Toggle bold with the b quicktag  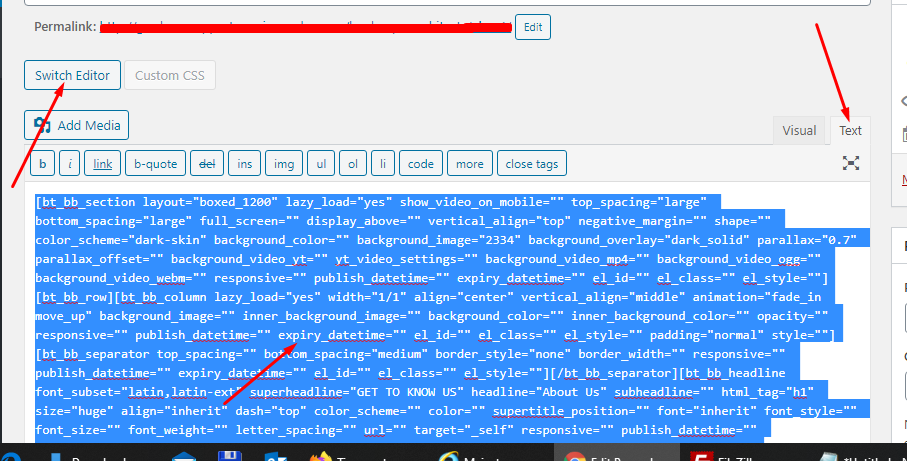pyautogui.click(x=43, y=163)
